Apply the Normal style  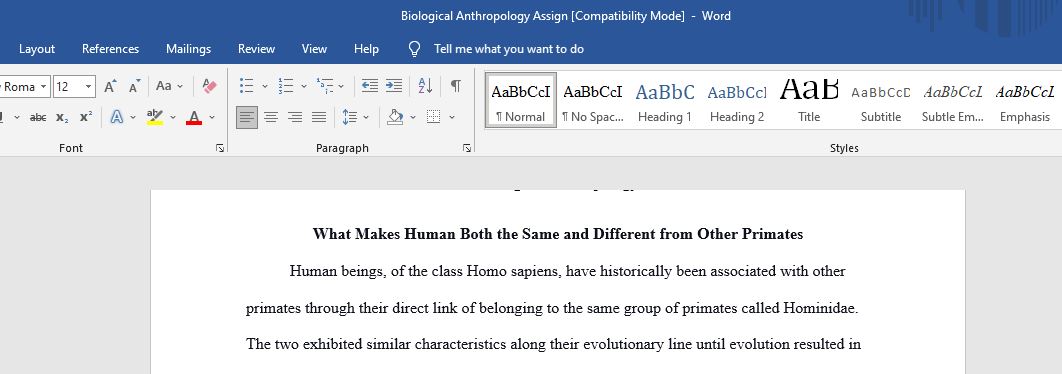click(521, 100)
